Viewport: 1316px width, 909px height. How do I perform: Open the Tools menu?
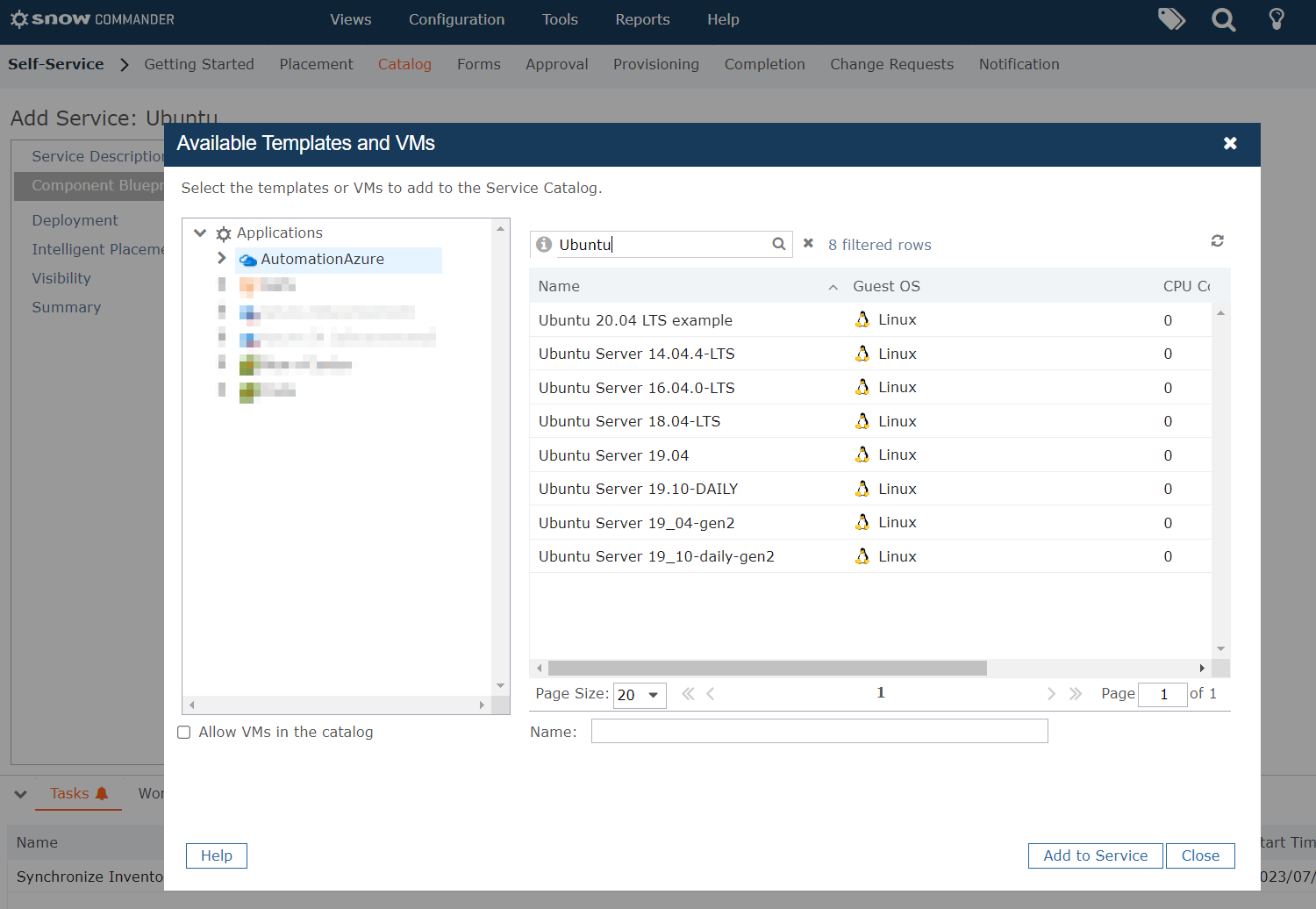pyautogui.click(x=560, y=19)
